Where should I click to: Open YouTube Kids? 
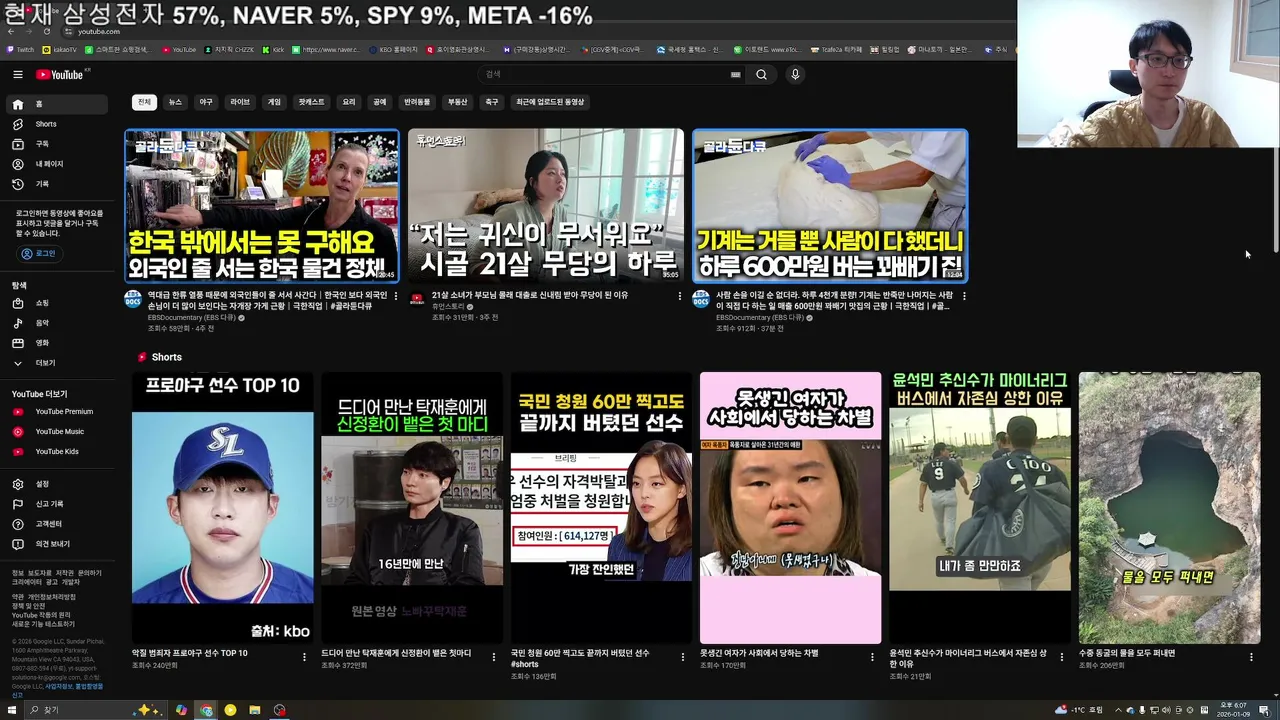click(x=58, y=451)
